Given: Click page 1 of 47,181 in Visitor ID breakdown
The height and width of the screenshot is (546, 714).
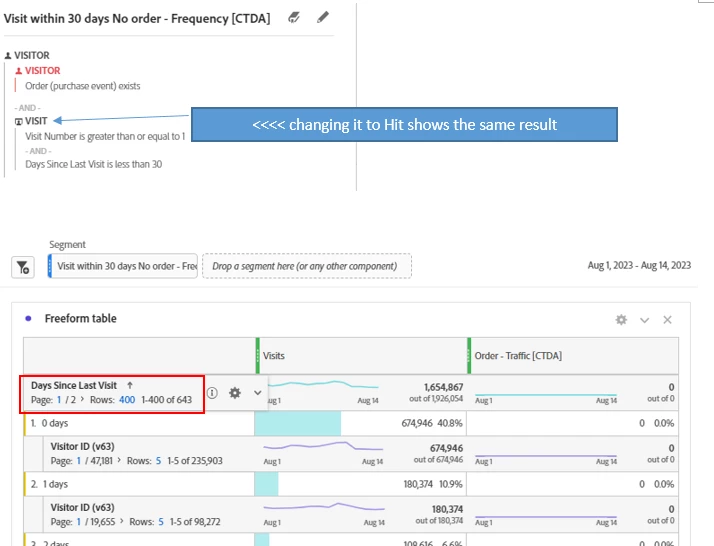Looking at the screenshot, I should [x=79, y=461].
